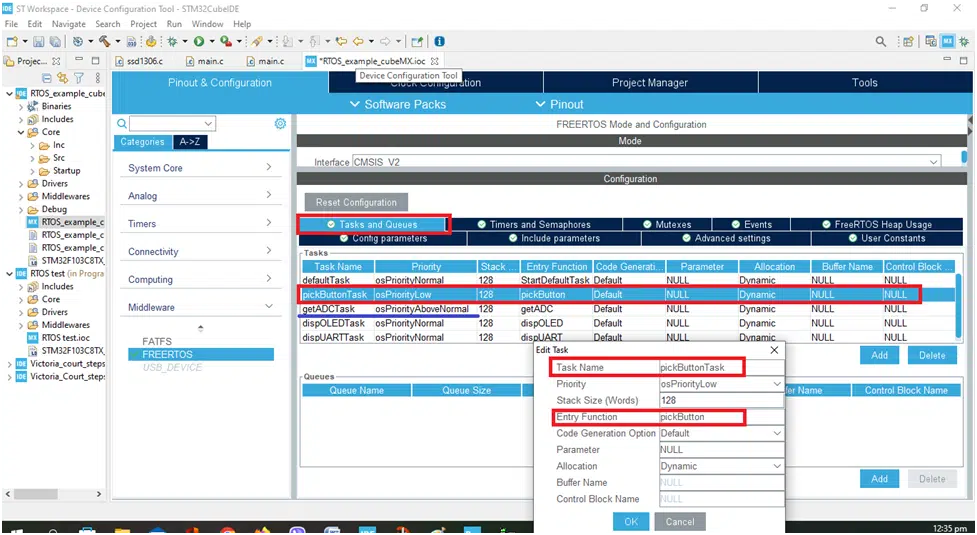Open the Project menu
Image resolution: width=977 pixels, height=535 pixels.
[143, 24]
